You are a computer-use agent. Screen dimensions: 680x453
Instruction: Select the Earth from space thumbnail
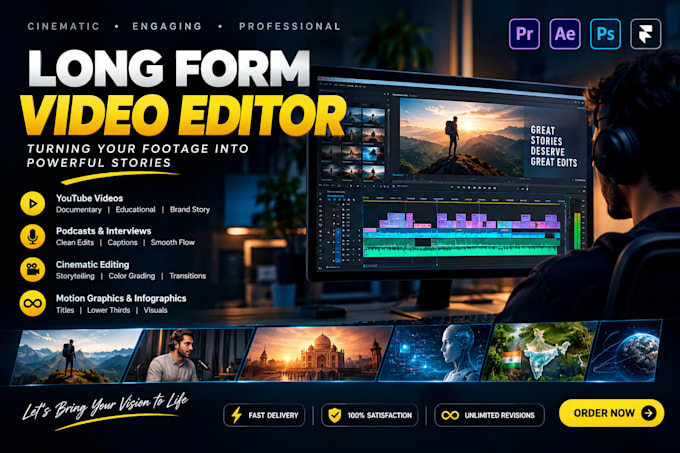624,352
